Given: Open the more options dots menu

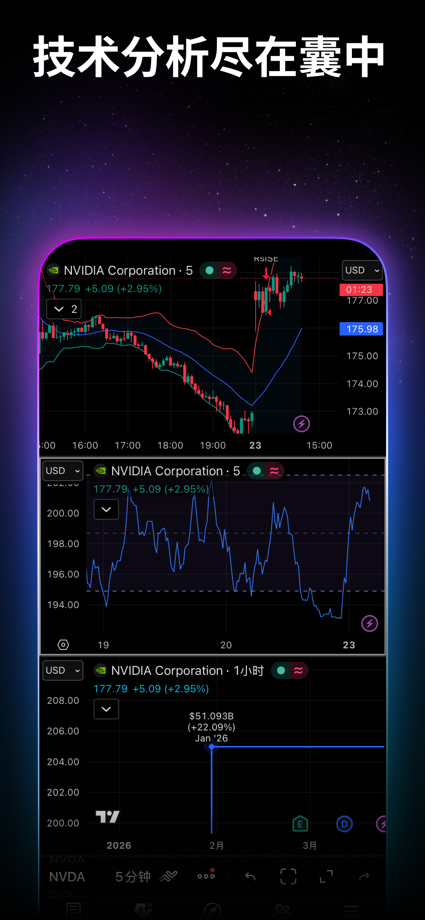Looking at the screenshot, I should coord(206,876).
